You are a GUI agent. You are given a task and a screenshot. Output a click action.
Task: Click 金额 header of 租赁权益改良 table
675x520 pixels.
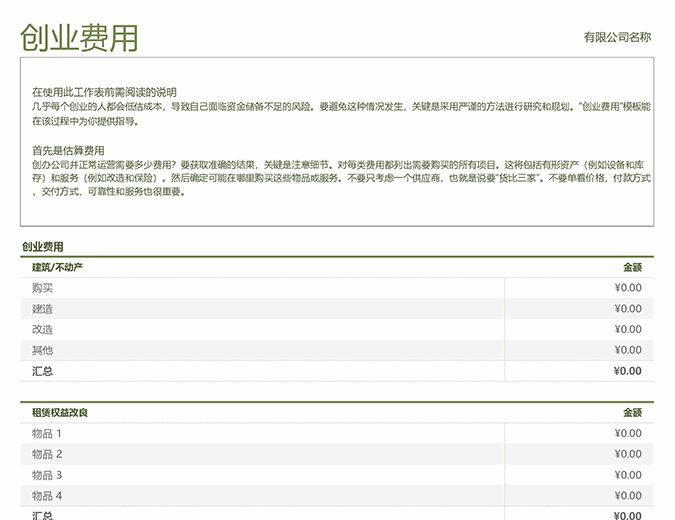click(632, 412)
